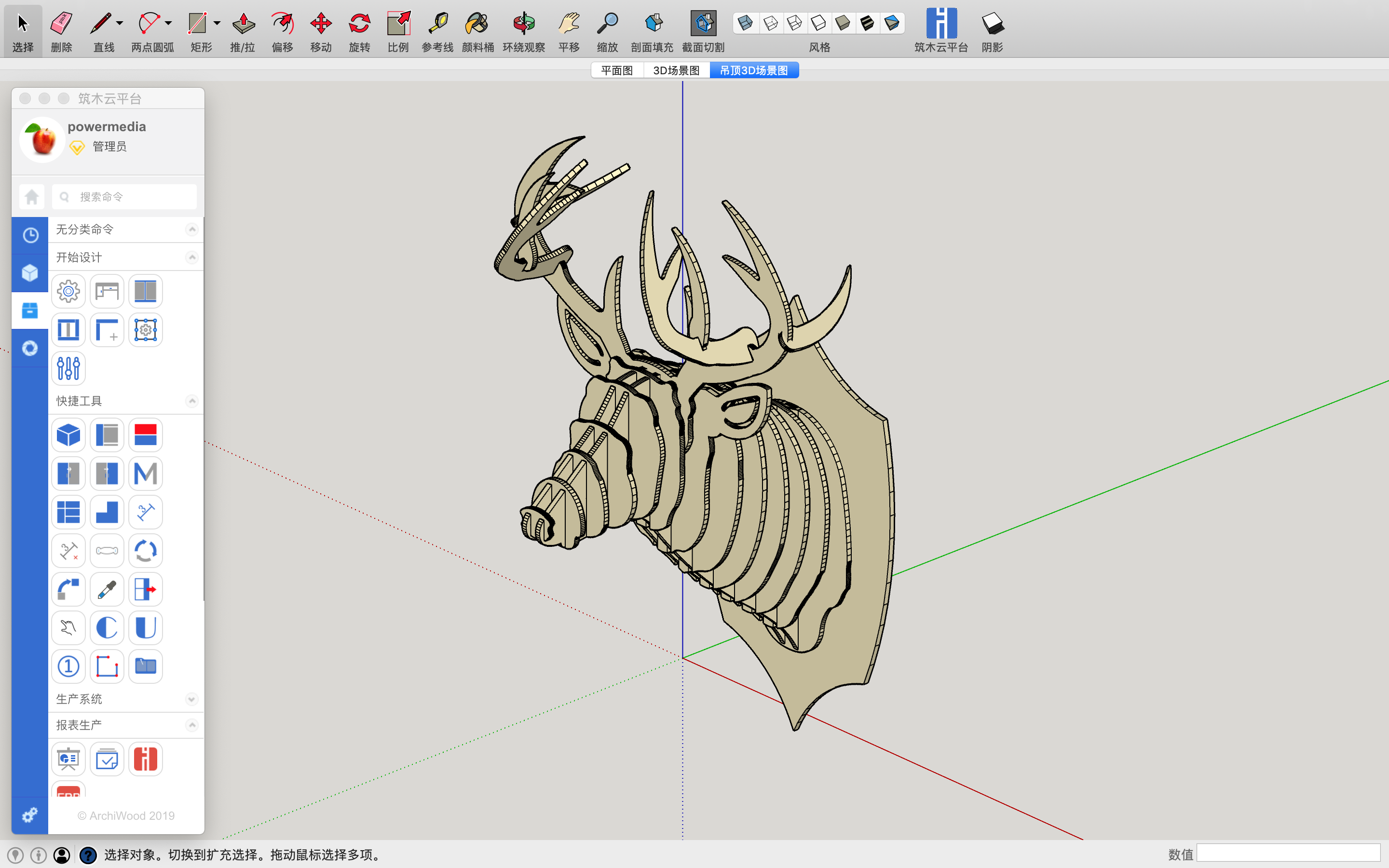Choose the third 风格 style icon
The width and height of the screenshot is (1389, 868).
point(794,24)
